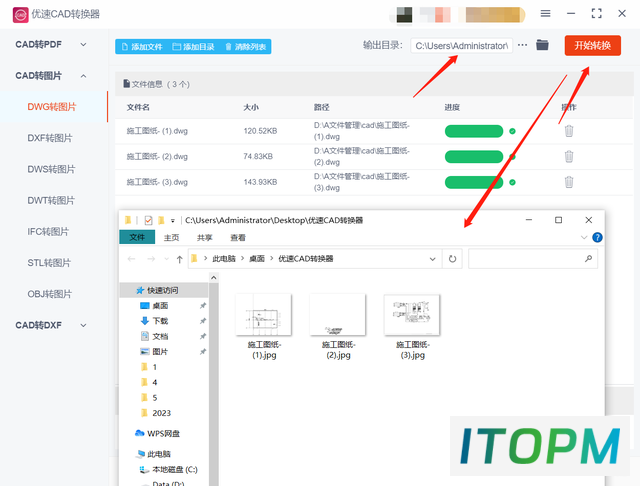Viewport: 640px width, 486px height.
Task: Select WPS网盘 in Explorer tree
Action: [163, 433]
